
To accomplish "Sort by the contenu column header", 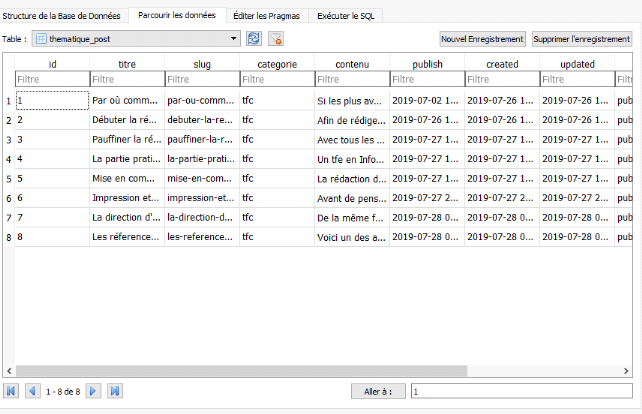I will (x=352, y=64).
